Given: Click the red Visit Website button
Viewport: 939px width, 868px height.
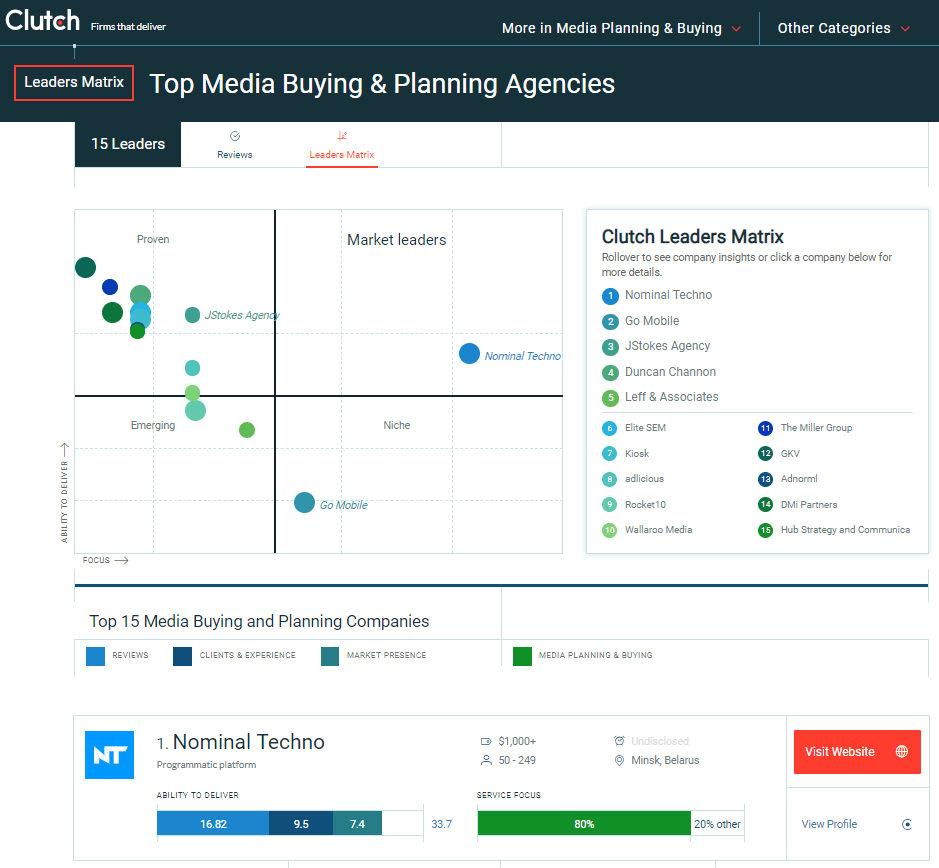Looking at the screenshot, I should [x=857, y=752].
